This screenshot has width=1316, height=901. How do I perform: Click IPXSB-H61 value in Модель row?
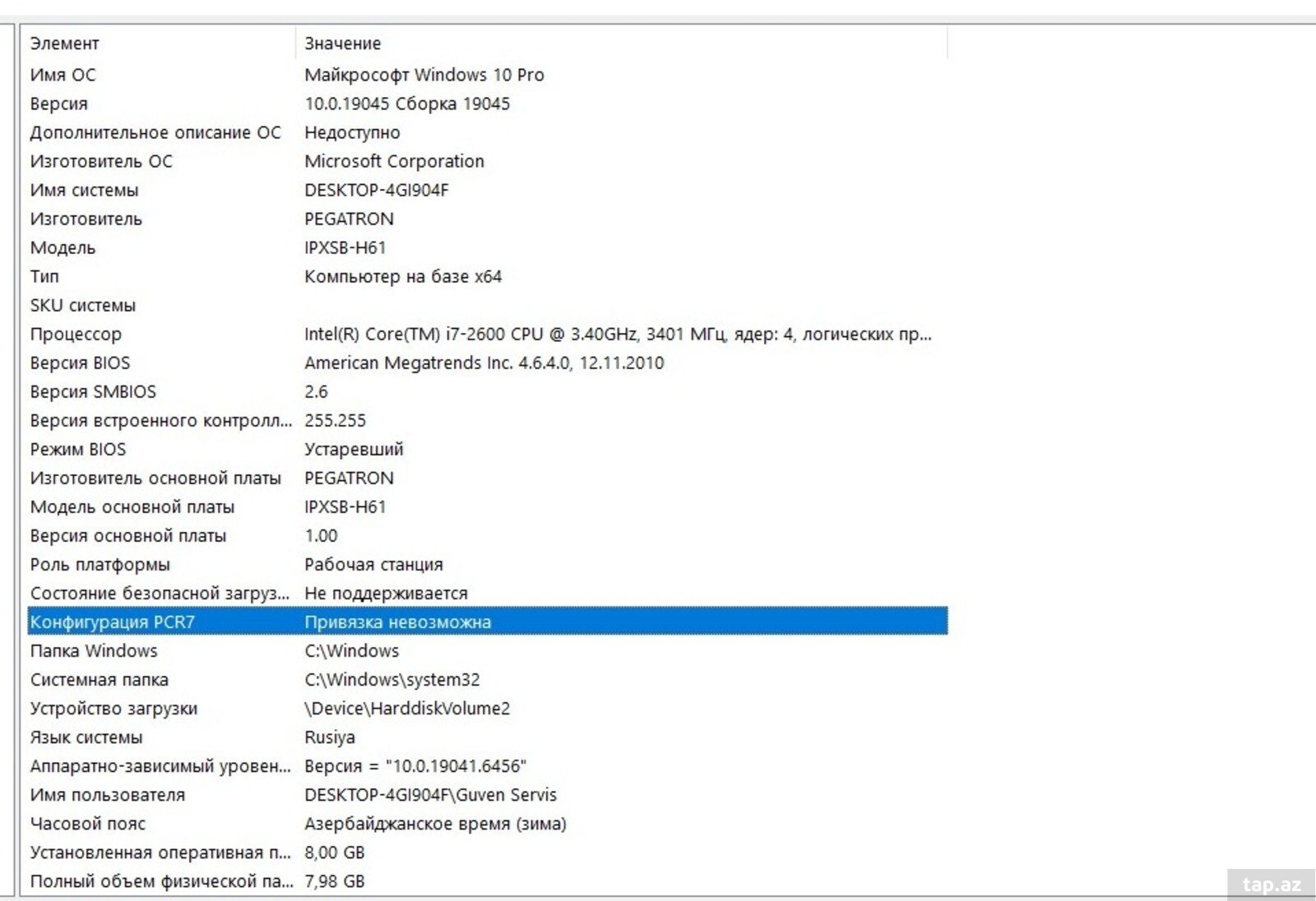click(345, 247)
